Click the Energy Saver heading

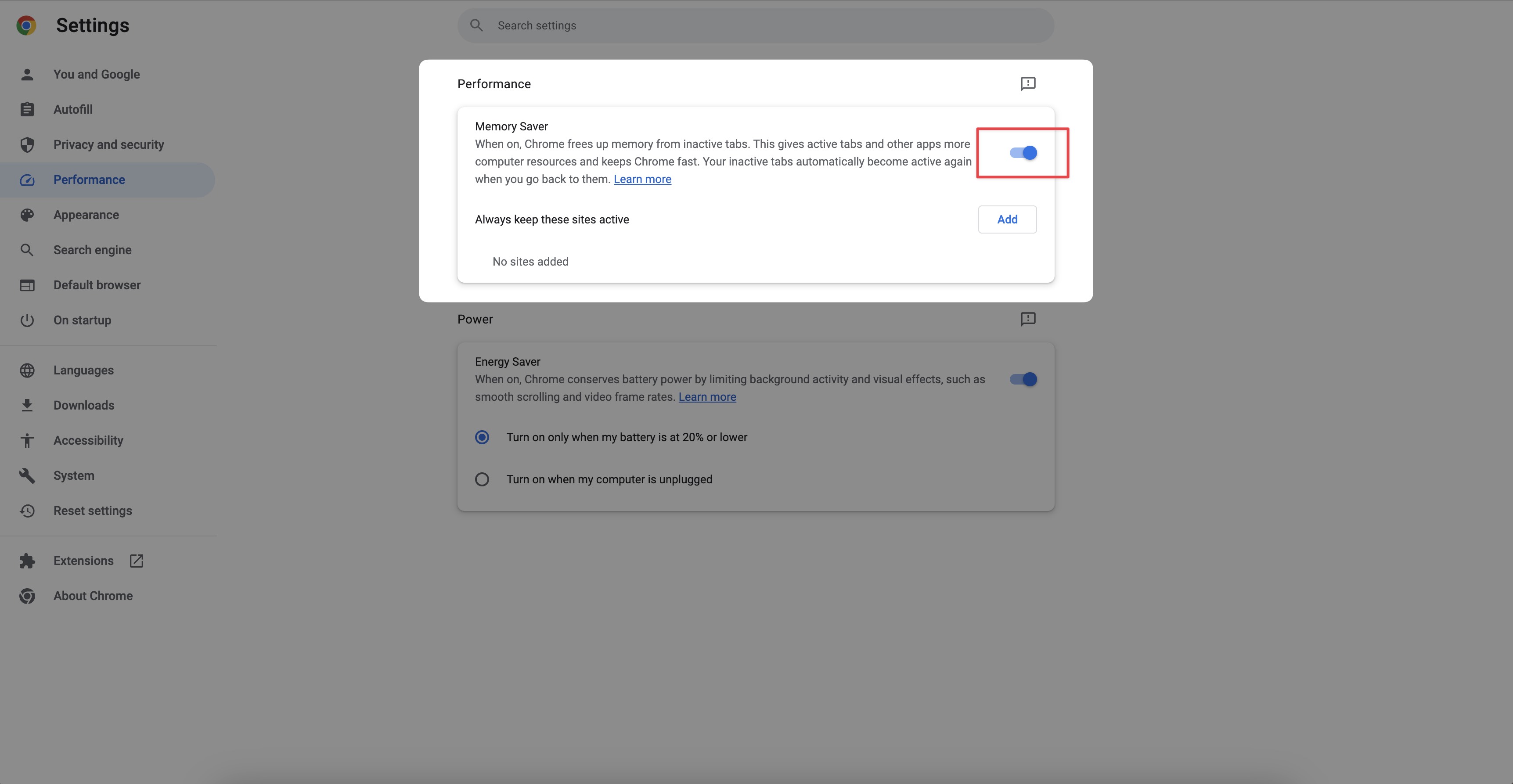click(x=508, y=362)
